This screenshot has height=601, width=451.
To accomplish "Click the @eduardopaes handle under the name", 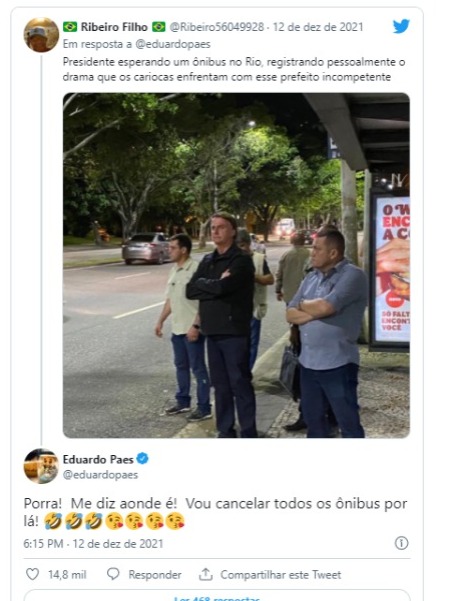I will pyautogui.click(x=100, y=475).
